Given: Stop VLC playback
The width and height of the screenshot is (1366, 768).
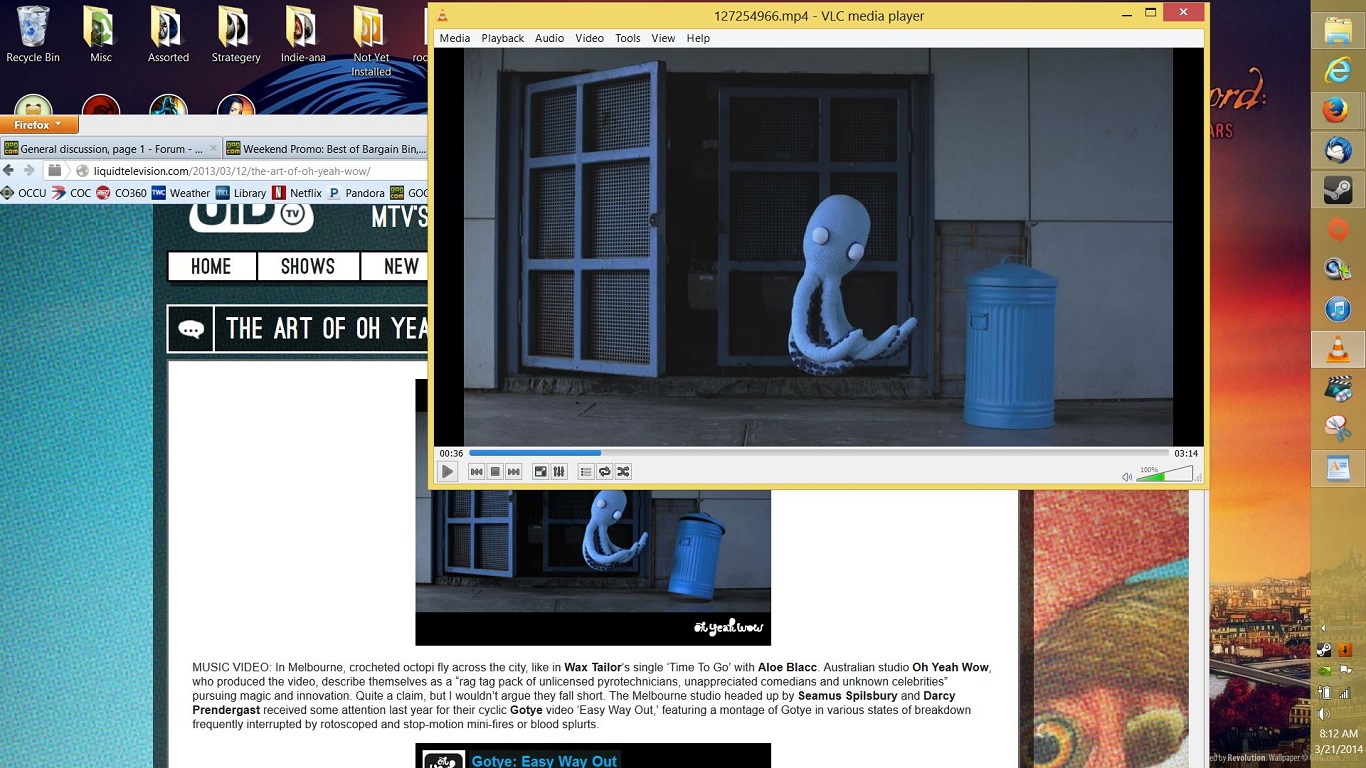Looking at the screenshot, I should [x=495, y=472].
